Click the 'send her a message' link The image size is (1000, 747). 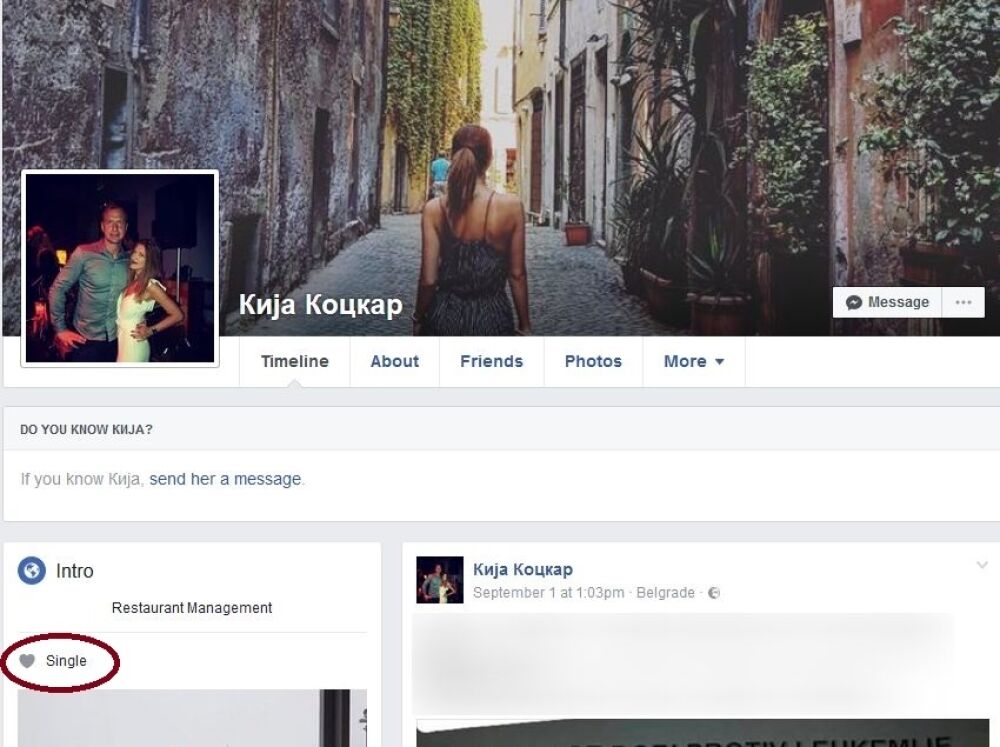click(x=225, y=479)
